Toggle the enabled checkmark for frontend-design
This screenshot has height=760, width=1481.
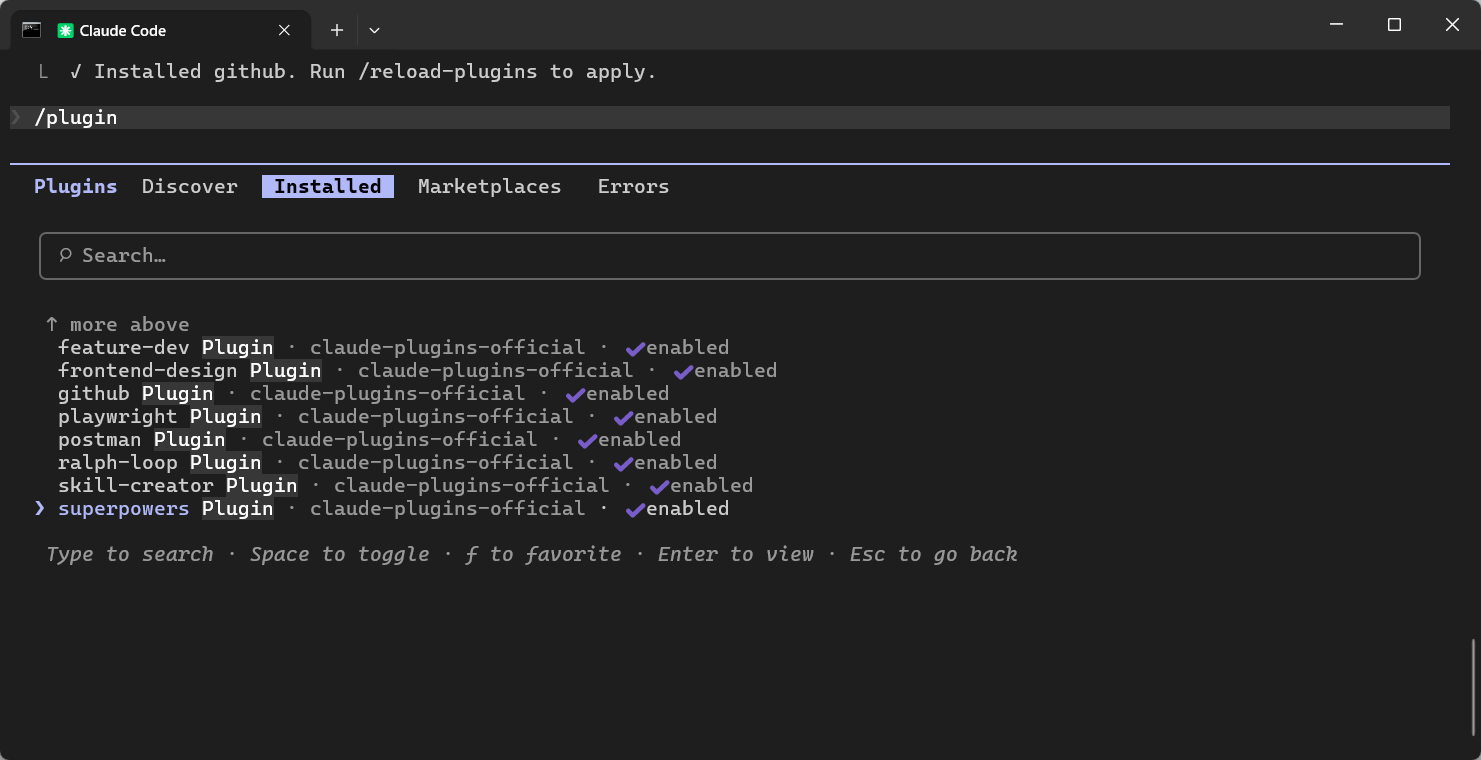click(x=683, y=371)
